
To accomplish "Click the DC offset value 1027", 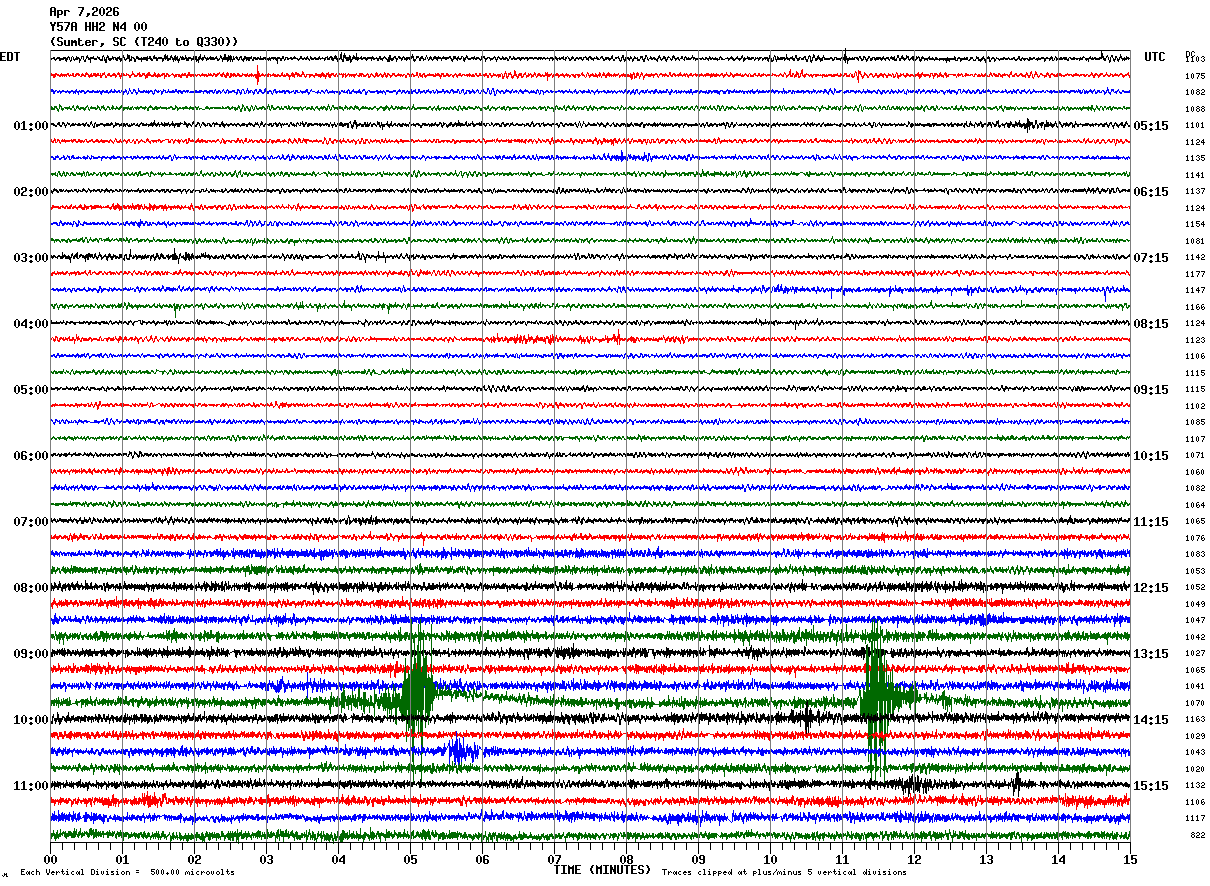I will (x=1195, y=654).
